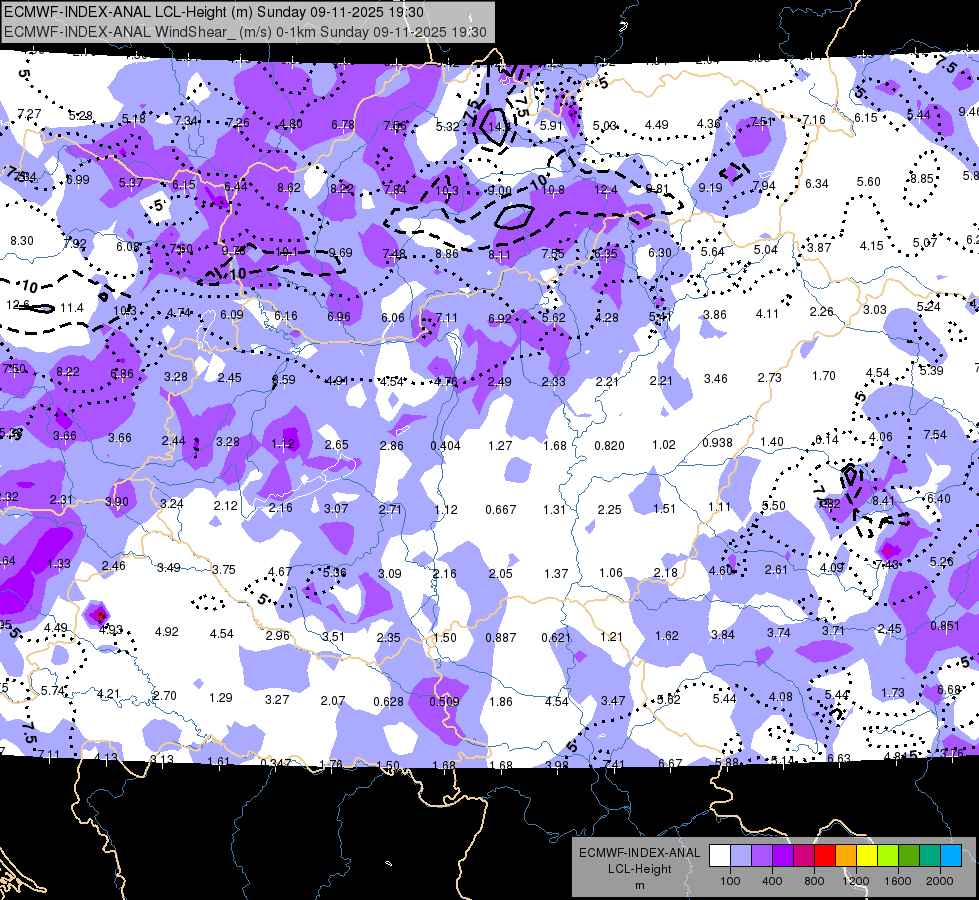This screenshot has width=979, height=900.
Task: Click the wind shear value 0.938
Action: 717,442
